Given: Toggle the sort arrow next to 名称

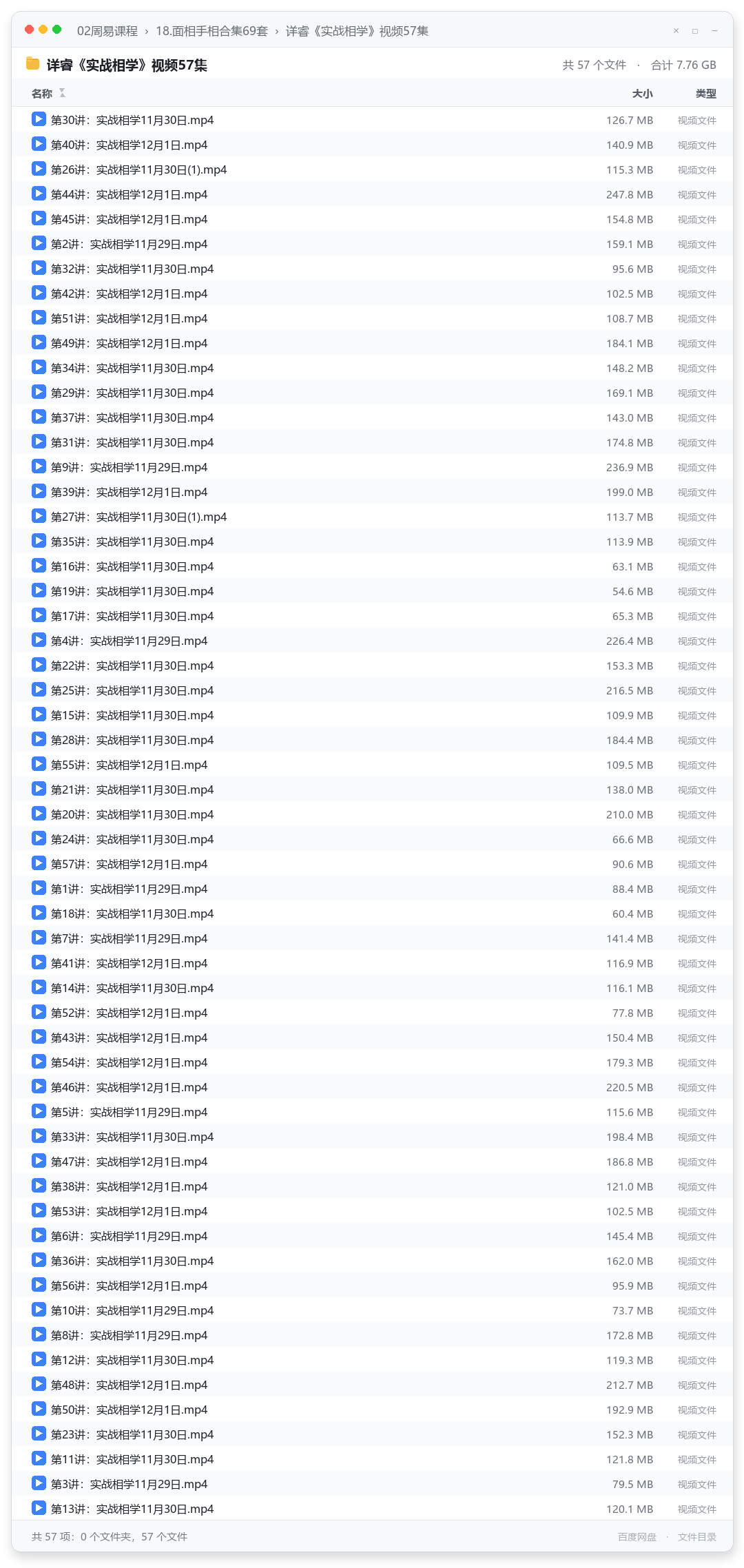Looking at the screenshot, I should click(x=62, y=93).
